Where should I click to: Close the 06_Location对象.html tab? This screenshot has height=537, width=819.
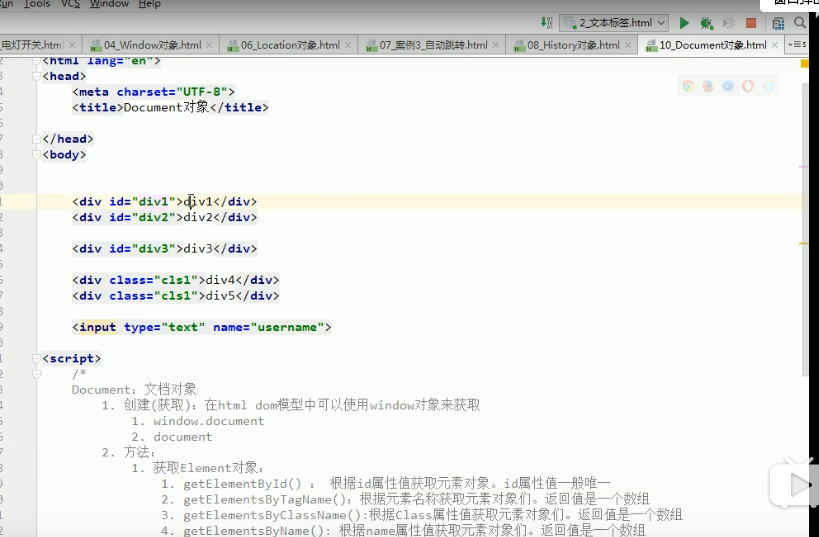(x=348, y=45)
